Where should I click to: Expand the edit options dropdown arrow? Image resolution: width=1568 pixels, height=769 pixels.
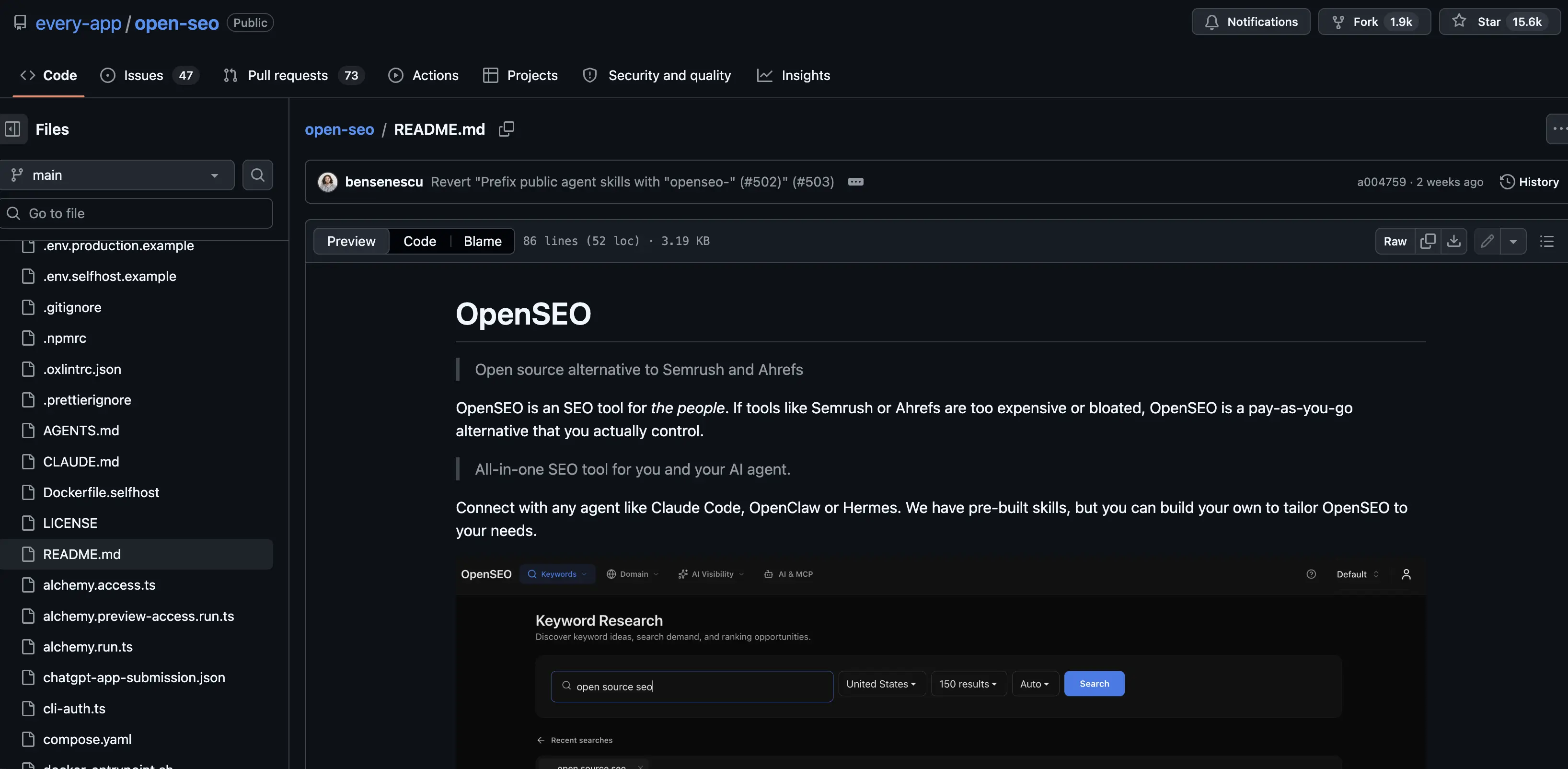tap(1513, 241)
